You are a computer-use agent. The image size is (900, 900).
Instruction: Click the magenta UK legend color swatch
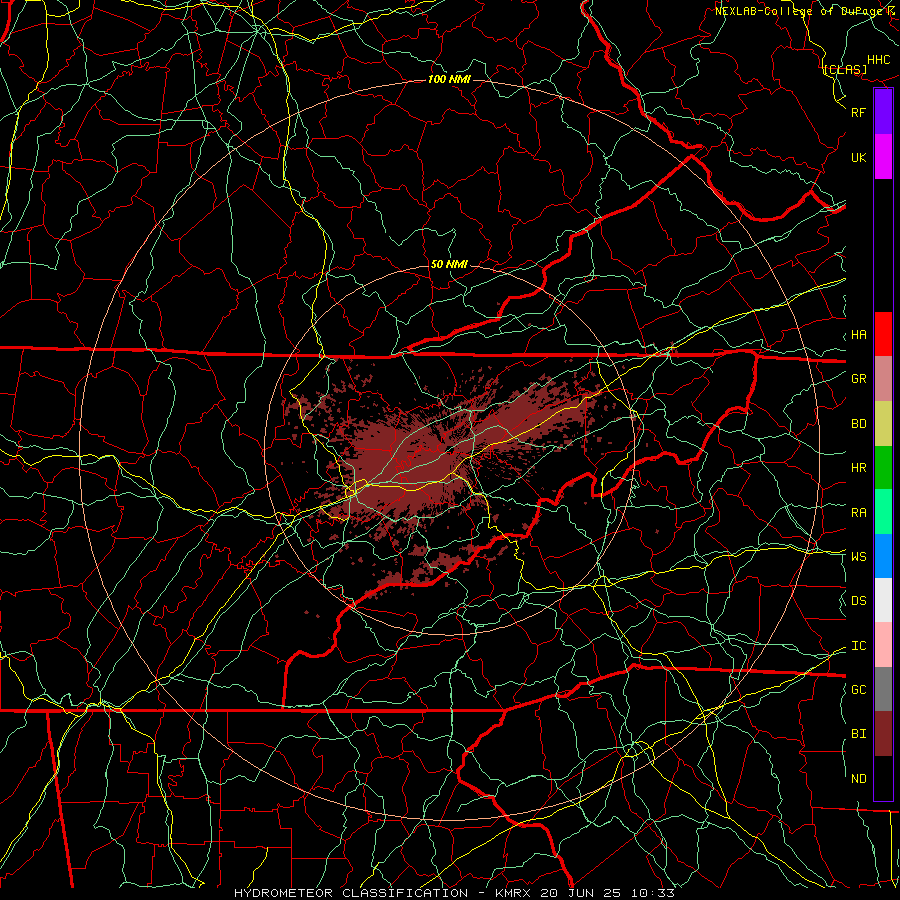(x=883, y=157)
